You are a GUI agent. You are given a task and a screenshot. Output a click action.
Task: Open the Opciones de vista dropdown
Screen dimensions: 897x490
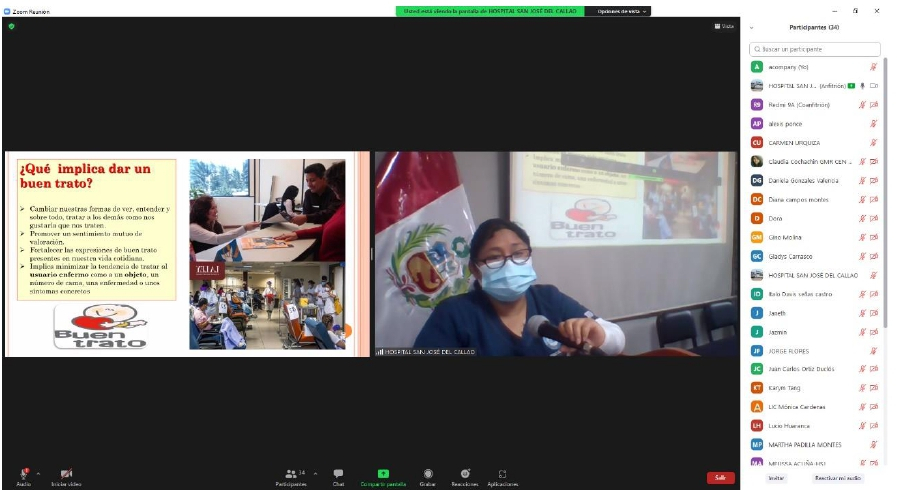tap(621, 11)
